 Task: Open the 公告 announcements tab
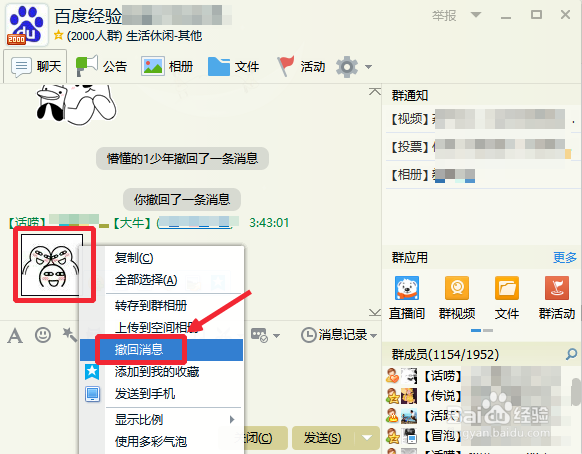(x=102, y=66)
